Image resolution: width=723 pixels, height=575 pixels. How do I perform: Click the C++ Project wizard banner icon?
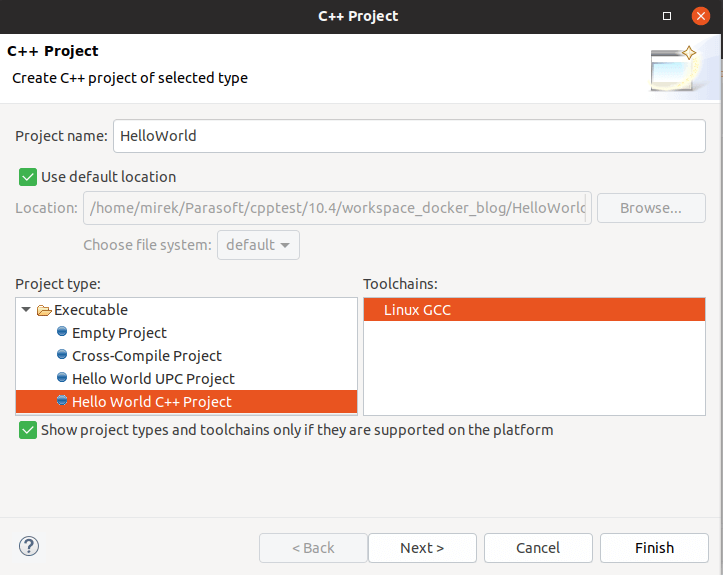pyautogui.click(x=673, y=68)
